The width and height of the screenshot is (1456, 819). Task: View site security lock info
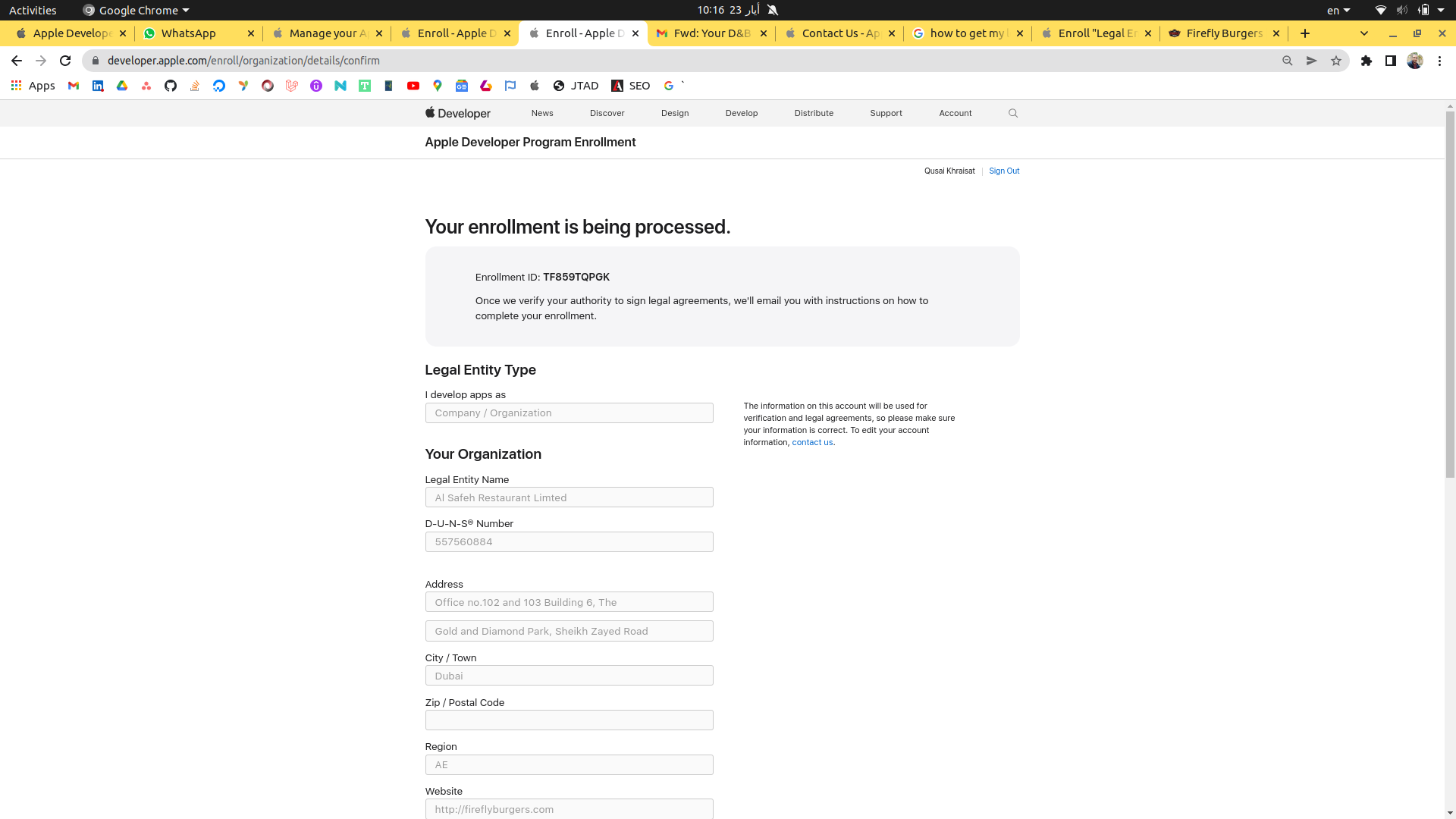coord(96,61)
